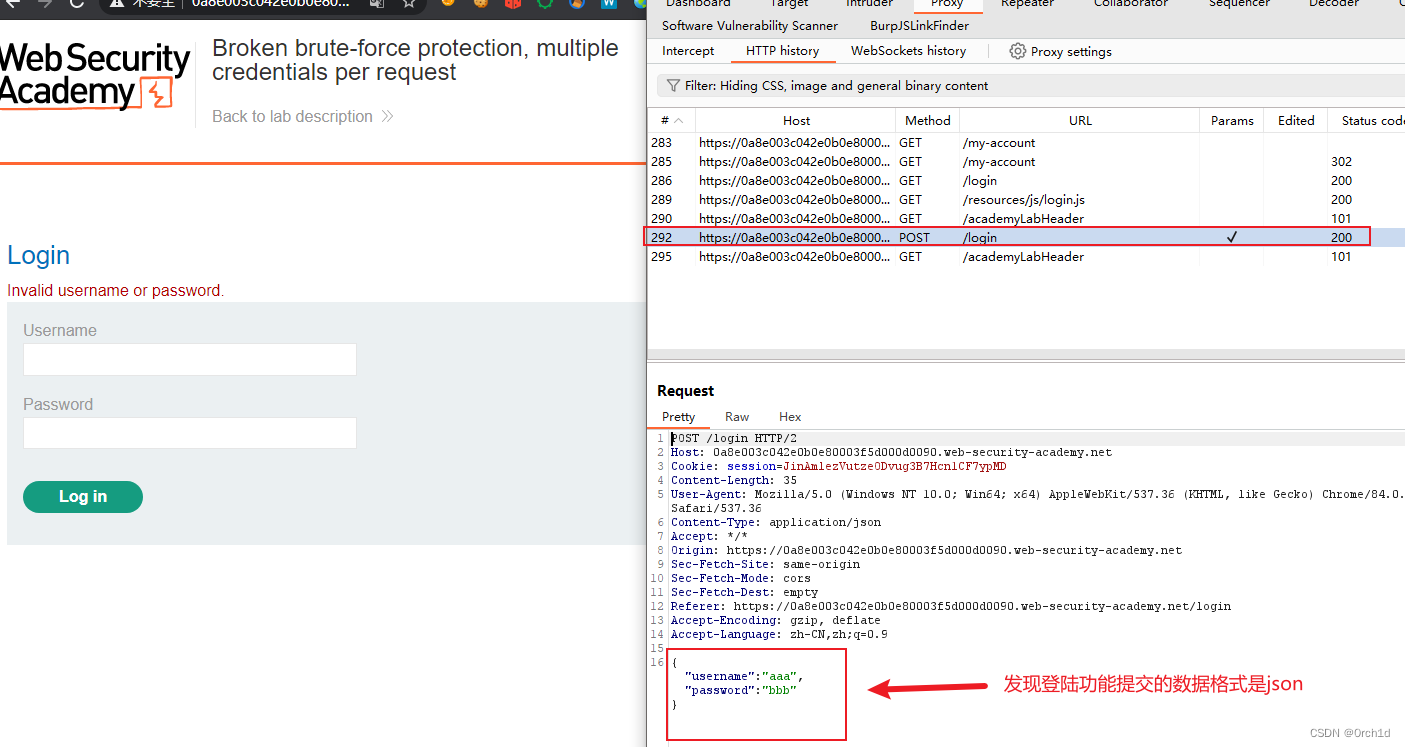Screen dimensions: 1405x747
Task: Click the Cookie session header line
Action: click(x=838, y=466)
